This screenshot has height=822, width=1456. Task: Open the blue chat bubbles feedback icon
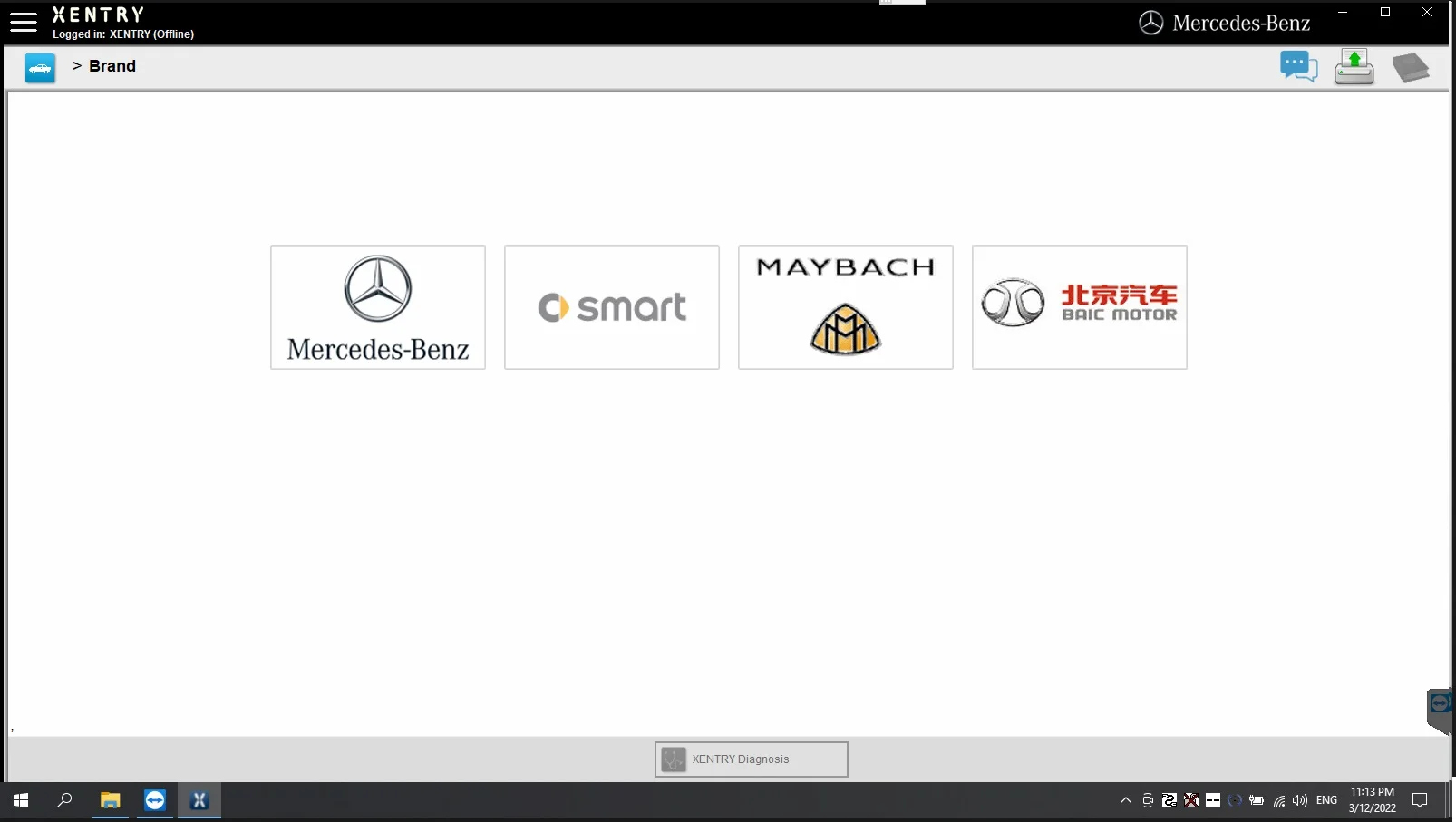point(1298,67)
